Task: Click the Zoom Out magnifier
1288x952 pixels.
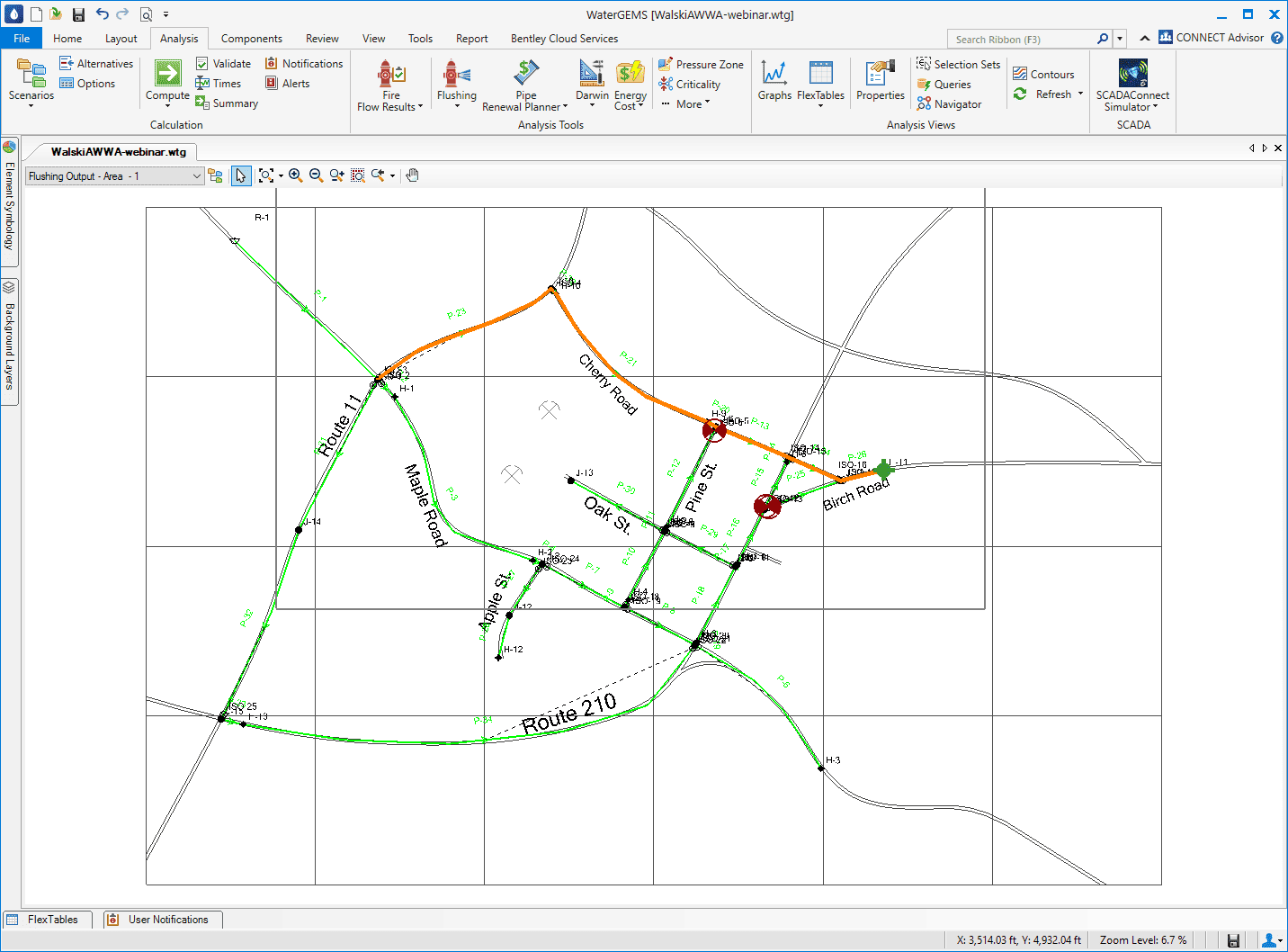Action: pos(316,175)
